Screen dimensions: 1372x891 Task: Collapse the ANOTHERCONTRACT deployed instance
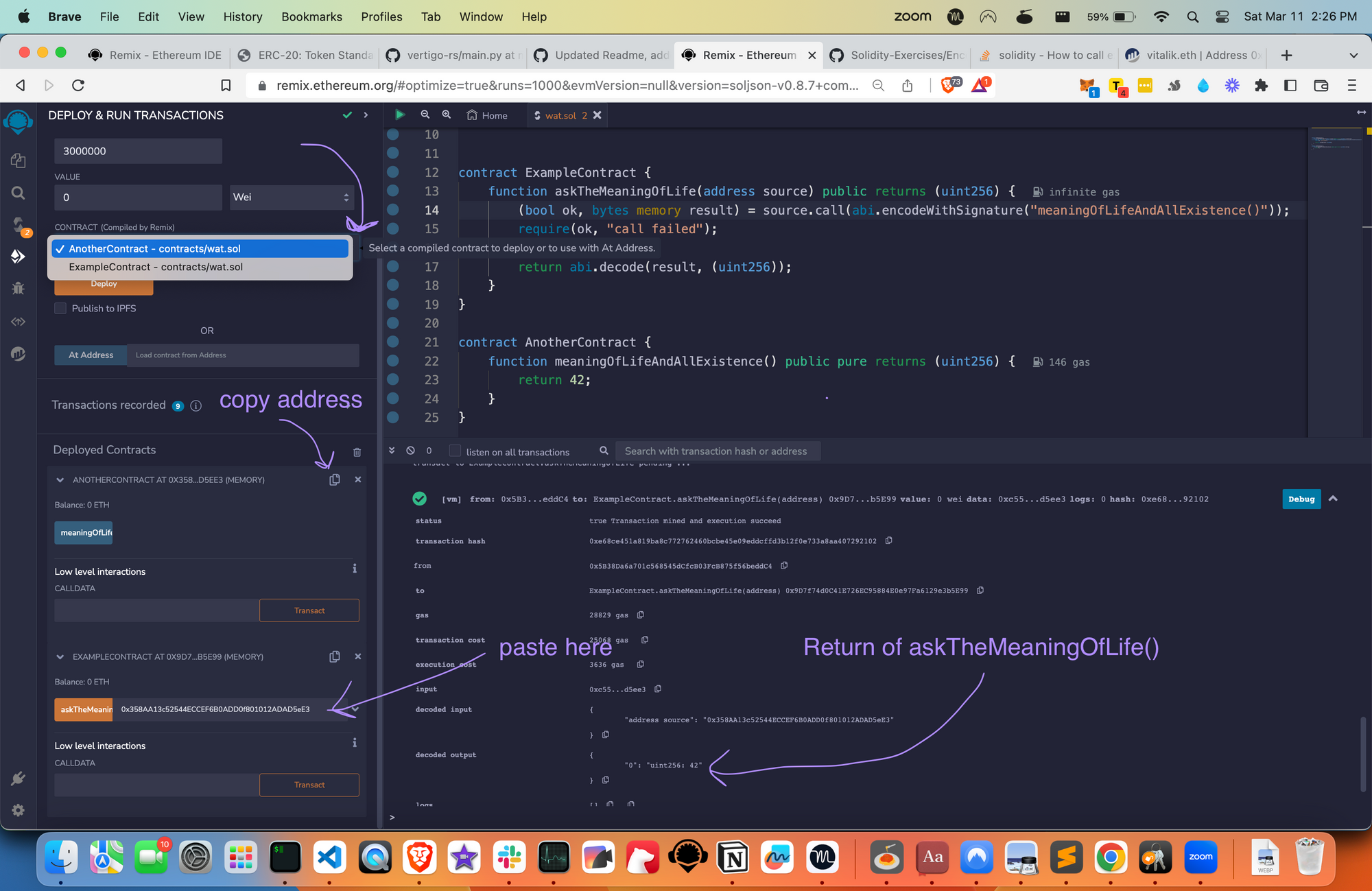(60, 480)
